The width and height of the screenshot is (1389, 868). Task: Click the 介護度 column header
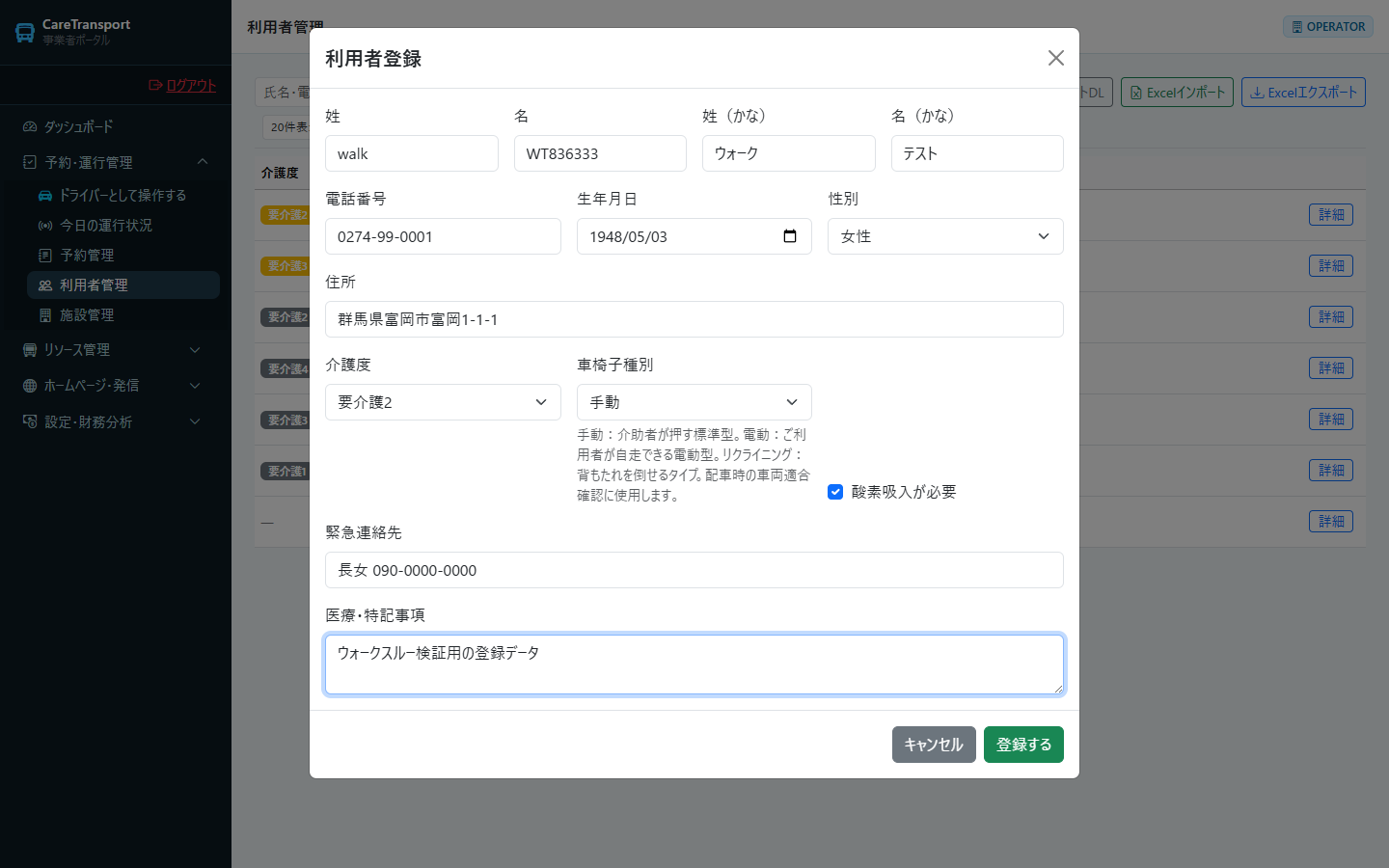coord(280,173)
